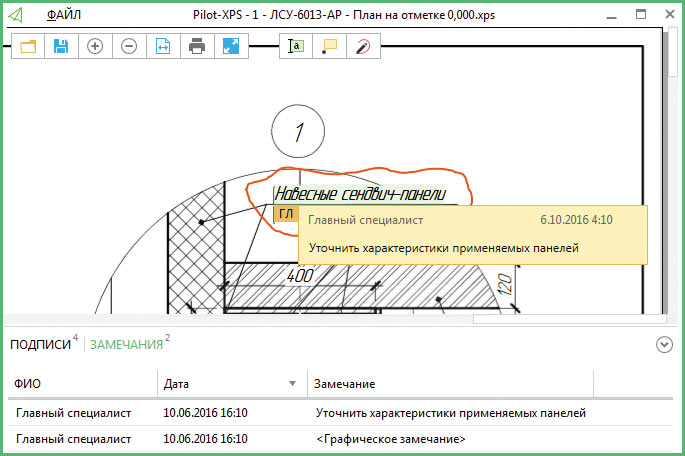Switch to the ПОДПИСИ tab
This screenshot has width=685, height=456.
coord(41,345)
